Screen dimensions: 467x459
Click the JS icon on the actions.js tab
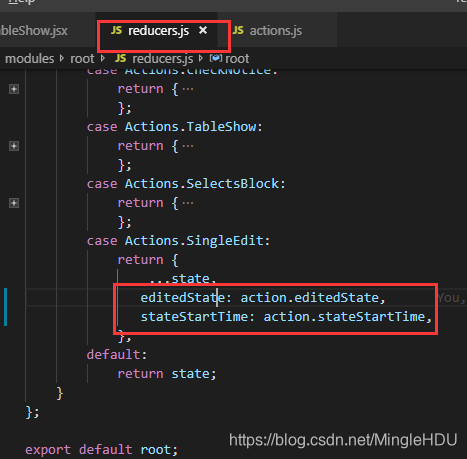pyautogui.click(x=238, y=30)
